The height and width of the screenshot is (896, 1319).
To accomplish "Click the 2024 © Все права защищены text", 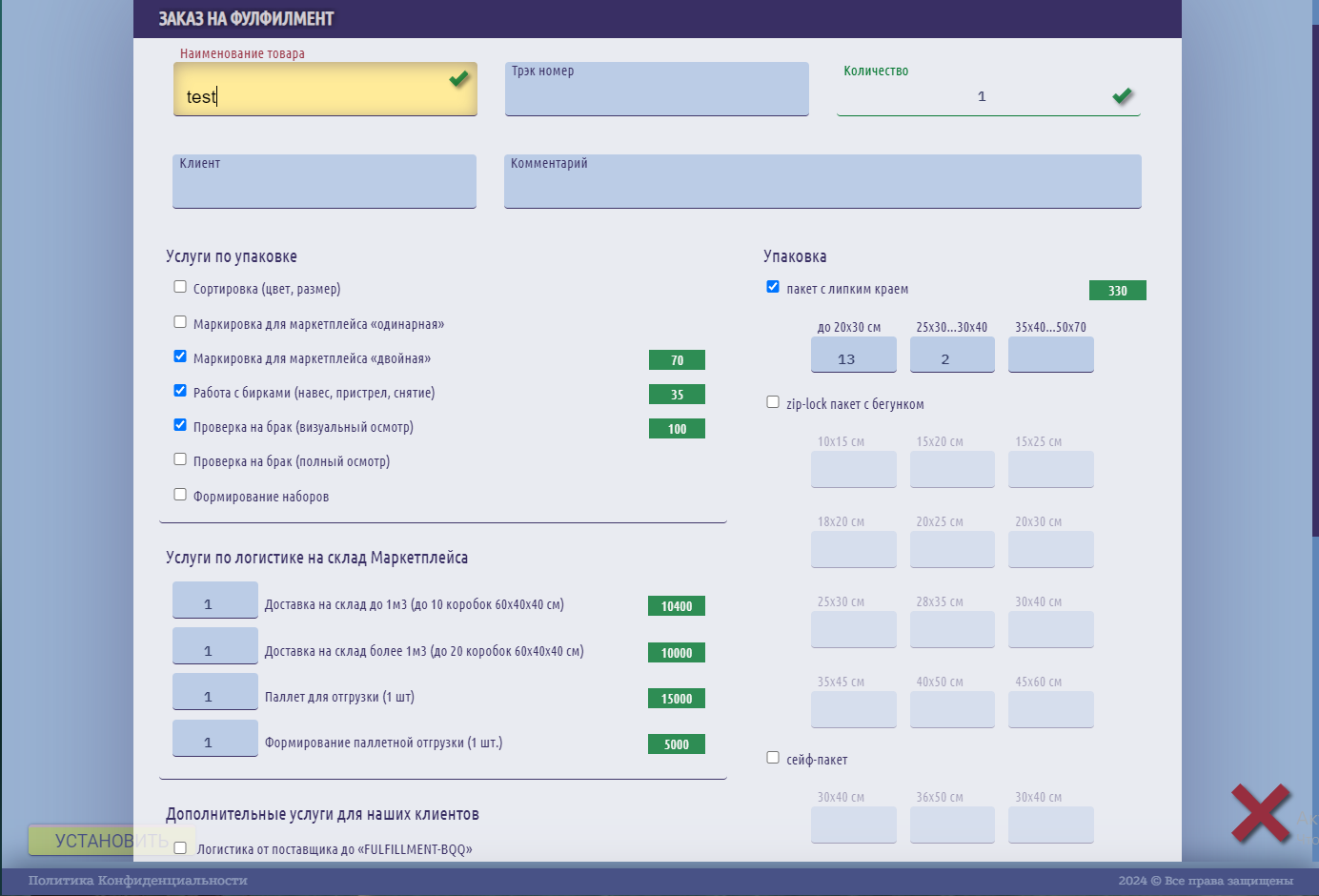I will pos(1206,881).
